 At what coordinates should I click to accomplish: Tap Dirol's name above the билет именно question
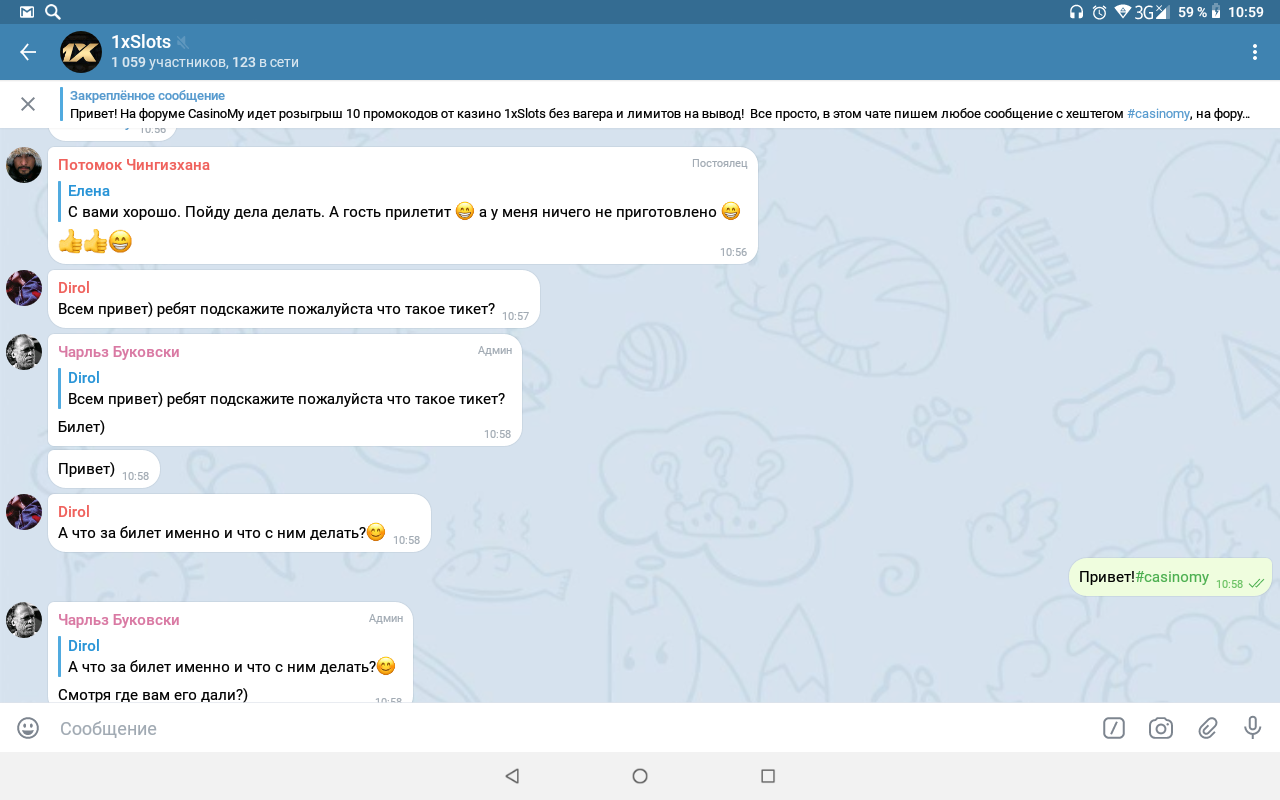(74, 512)
